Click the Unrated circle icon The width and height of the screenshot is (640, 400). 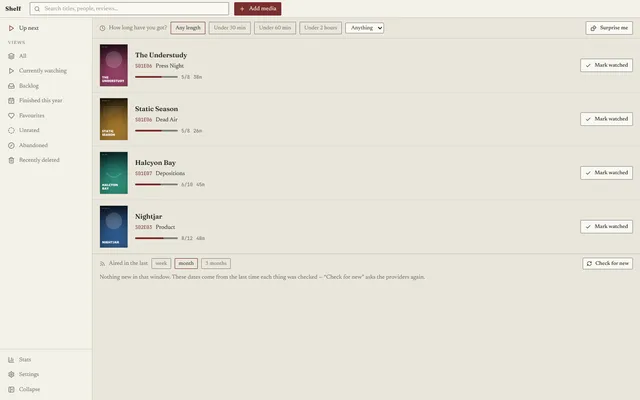[x=11, y=130]
